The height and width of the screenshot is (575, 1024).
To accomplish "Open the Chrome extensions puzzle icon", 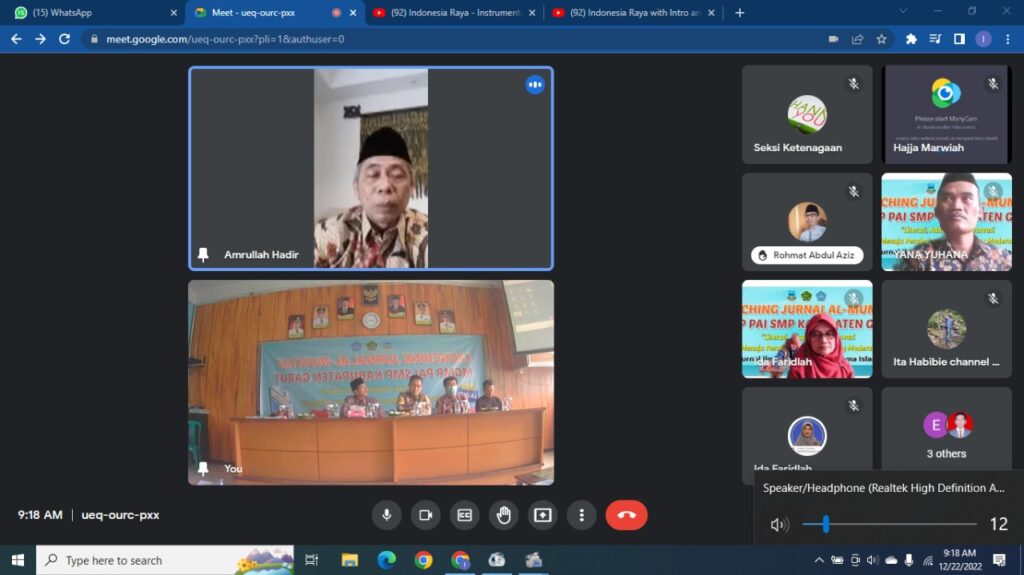I will [x=911, y=39].
